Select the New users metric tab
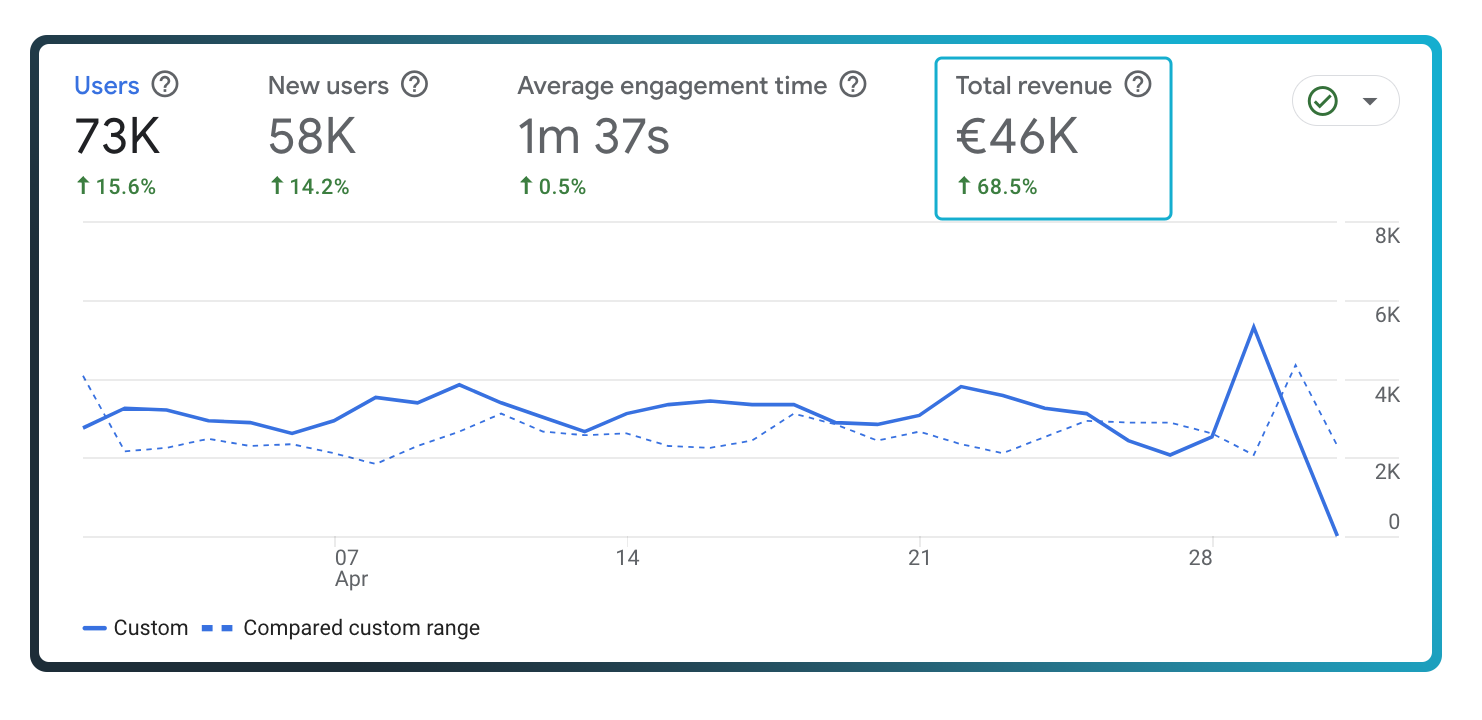Screen dimensions: 1482x720 (x=347, y=136)
